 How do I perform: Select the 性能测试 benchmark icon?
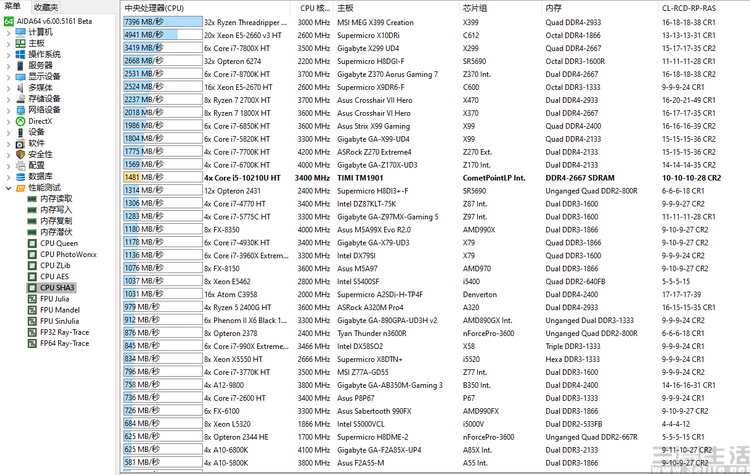(21, 188)
